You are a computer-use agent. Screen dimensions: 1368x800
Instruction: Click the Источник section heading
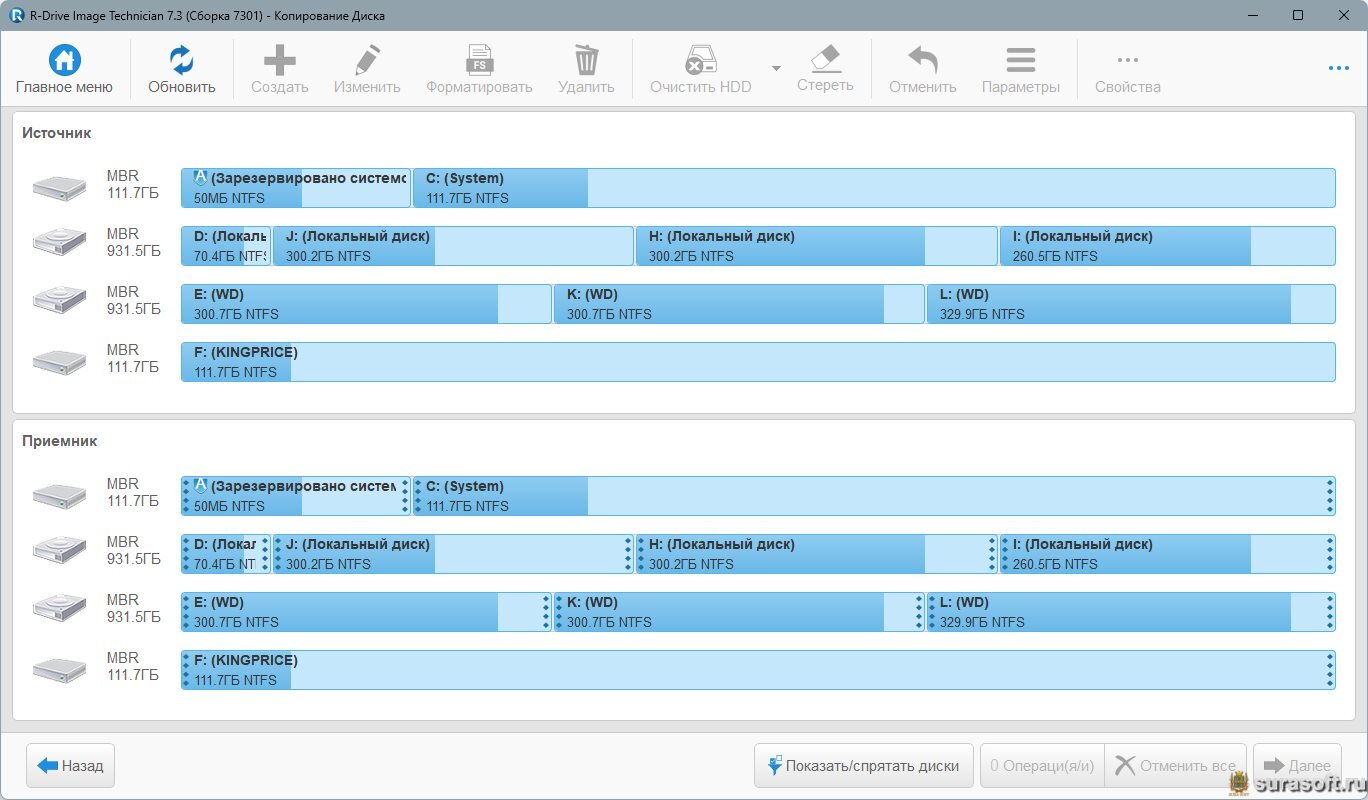coord(57,133)
